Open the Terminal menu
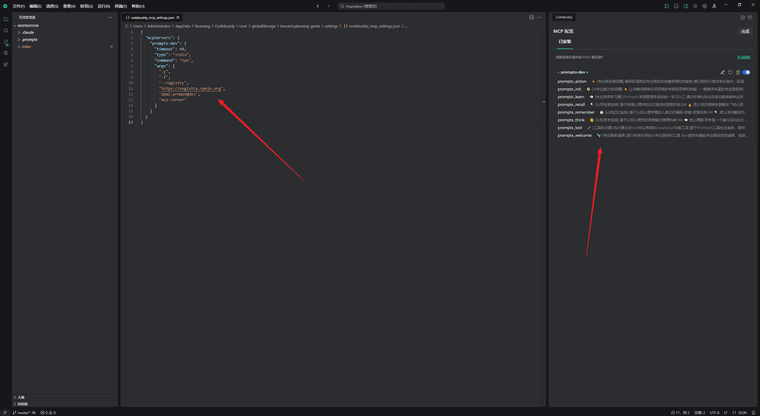Screen dimensions: 760x416 point(121,6)
